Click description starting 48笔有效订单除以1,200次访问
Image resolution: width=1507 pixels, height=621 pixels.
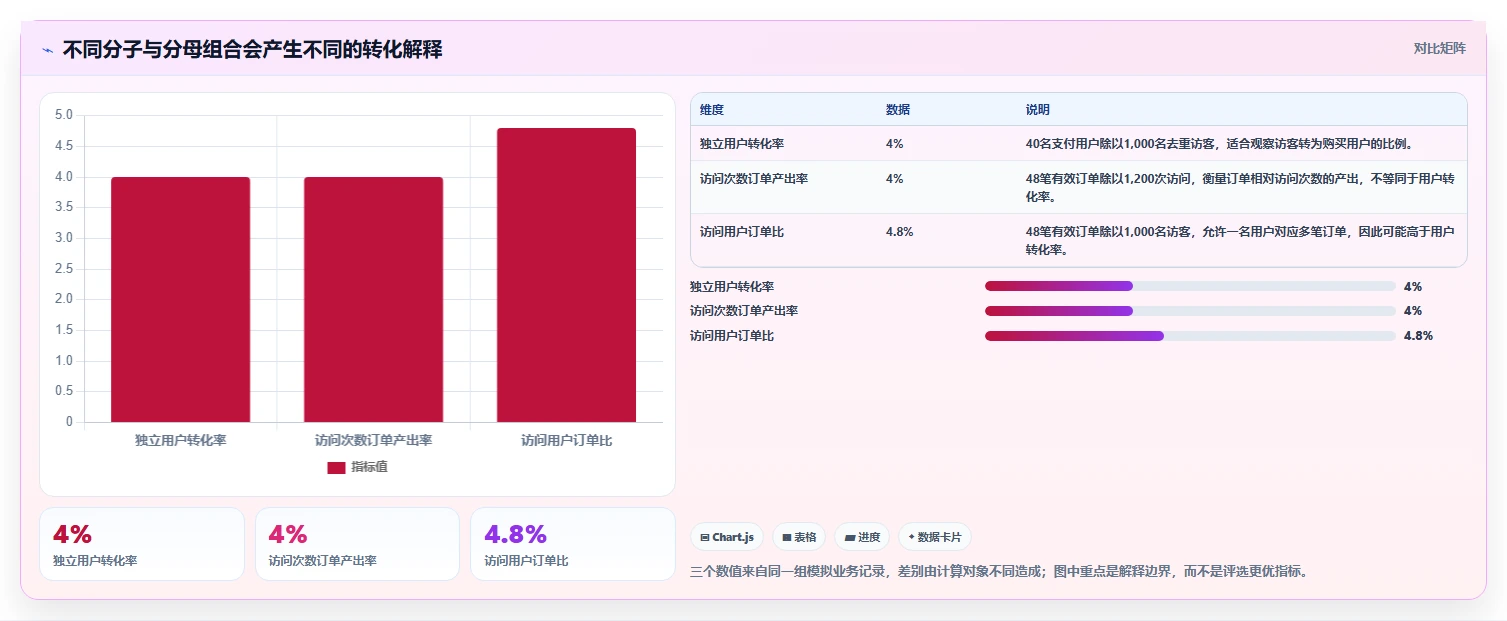click(1240, 188)
